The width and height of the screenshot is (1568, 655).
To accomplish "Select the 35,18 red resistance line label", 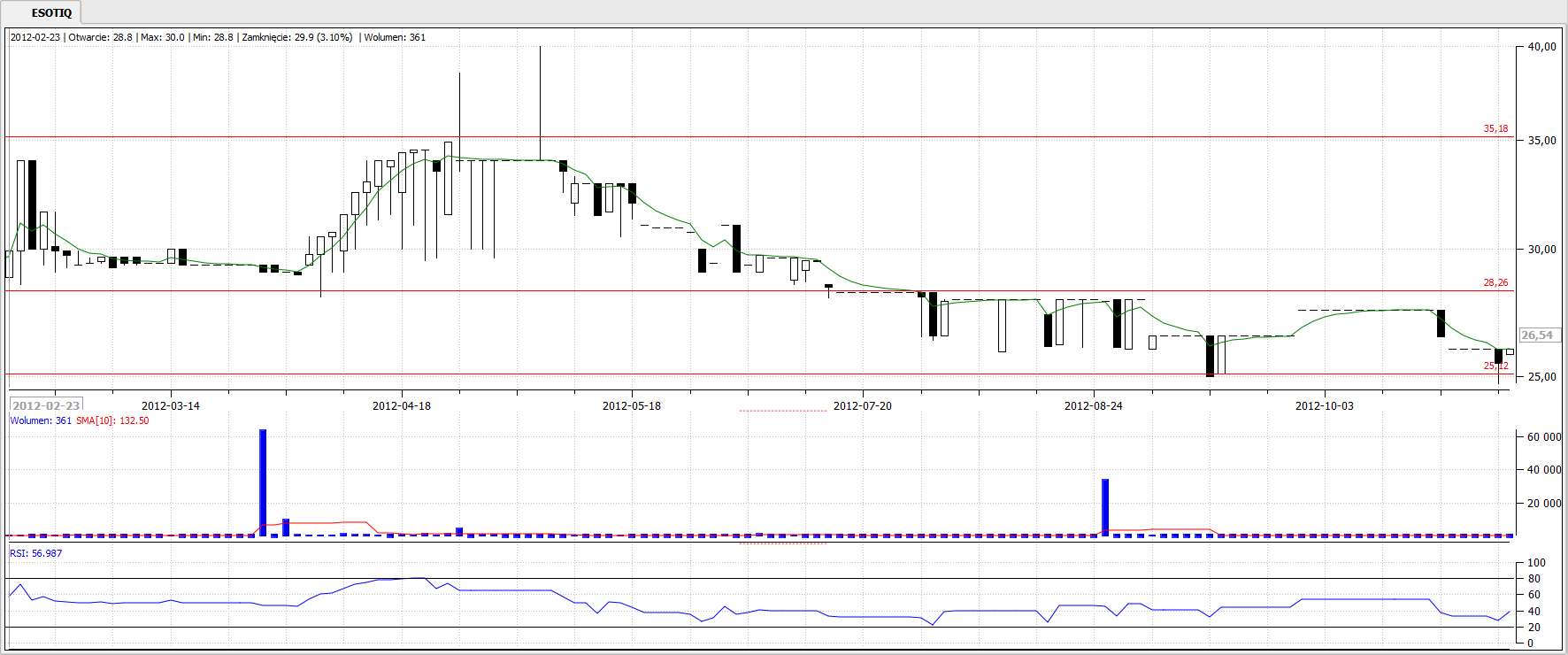I will pos(1495,129).
